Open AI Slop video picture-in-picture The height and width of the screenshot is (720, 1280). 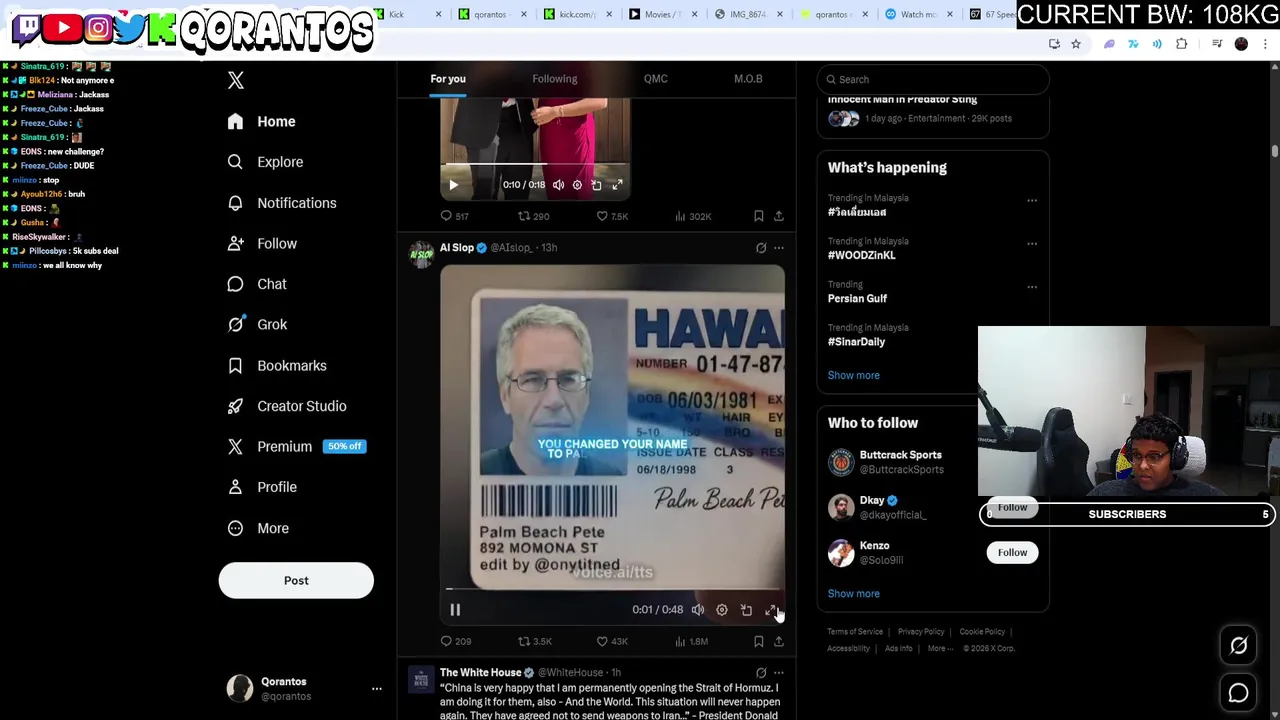click(746, 610)
